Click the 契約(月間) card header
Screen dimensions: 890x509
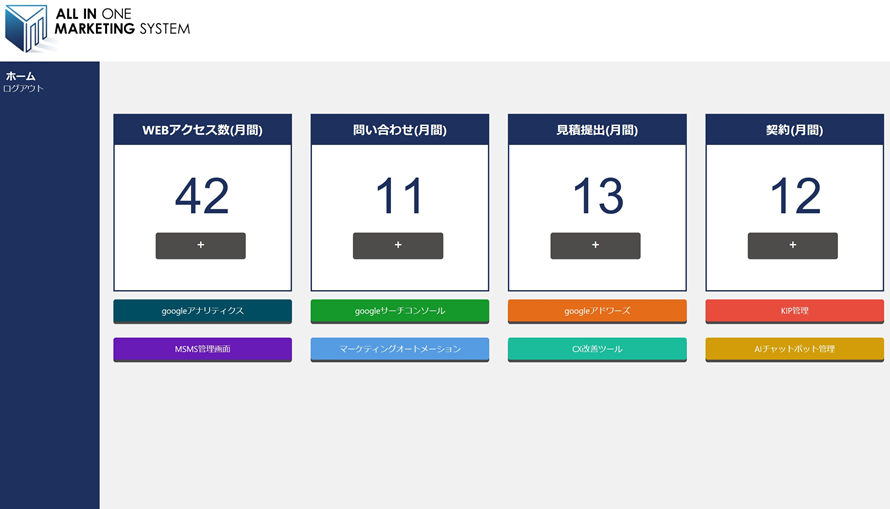tap(795, 130)
